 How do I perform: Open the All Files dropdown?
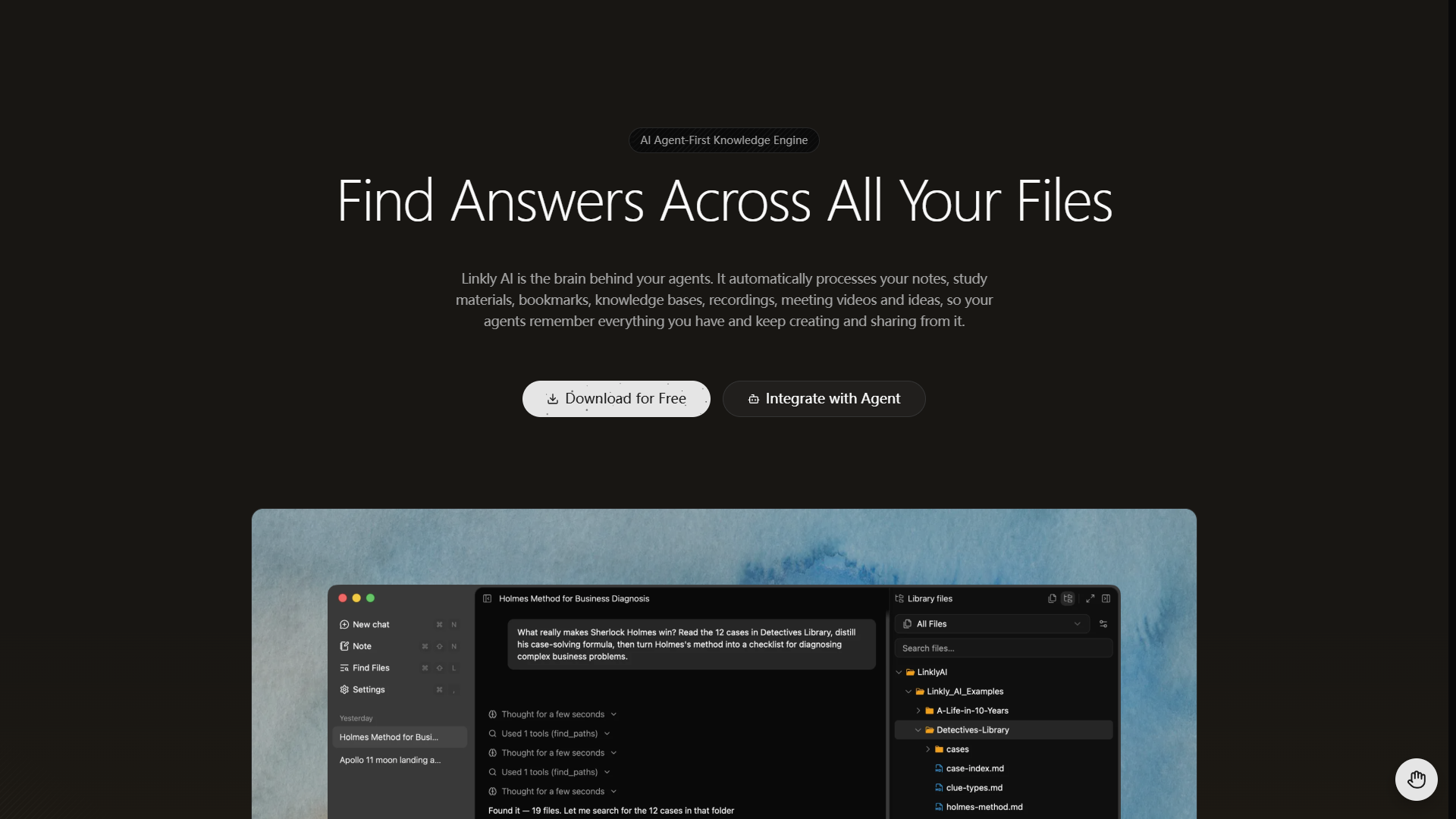992,624
